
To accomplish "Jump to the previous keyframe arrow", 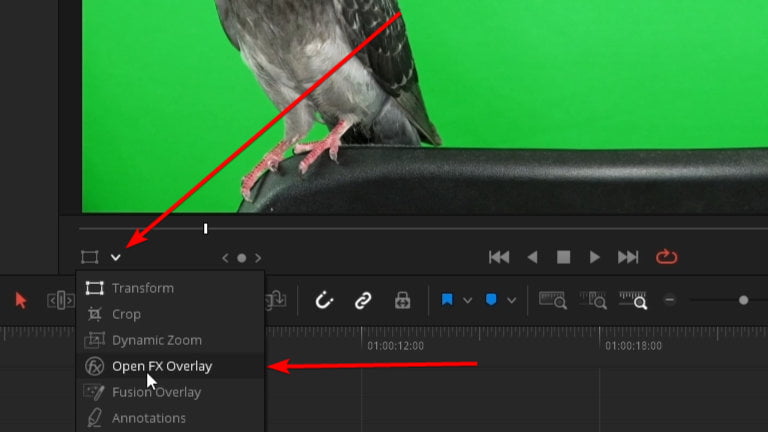I will 225,258.
